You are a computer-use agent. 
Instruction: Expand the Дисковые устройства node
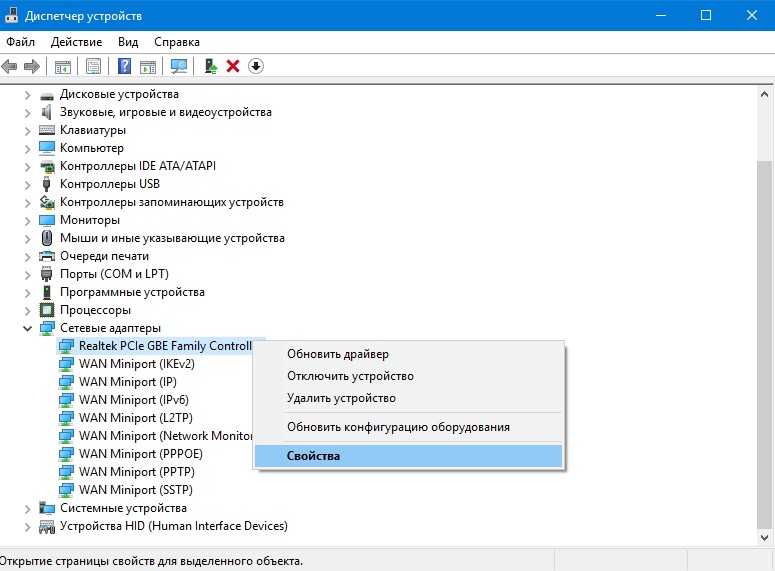point(28,94)
